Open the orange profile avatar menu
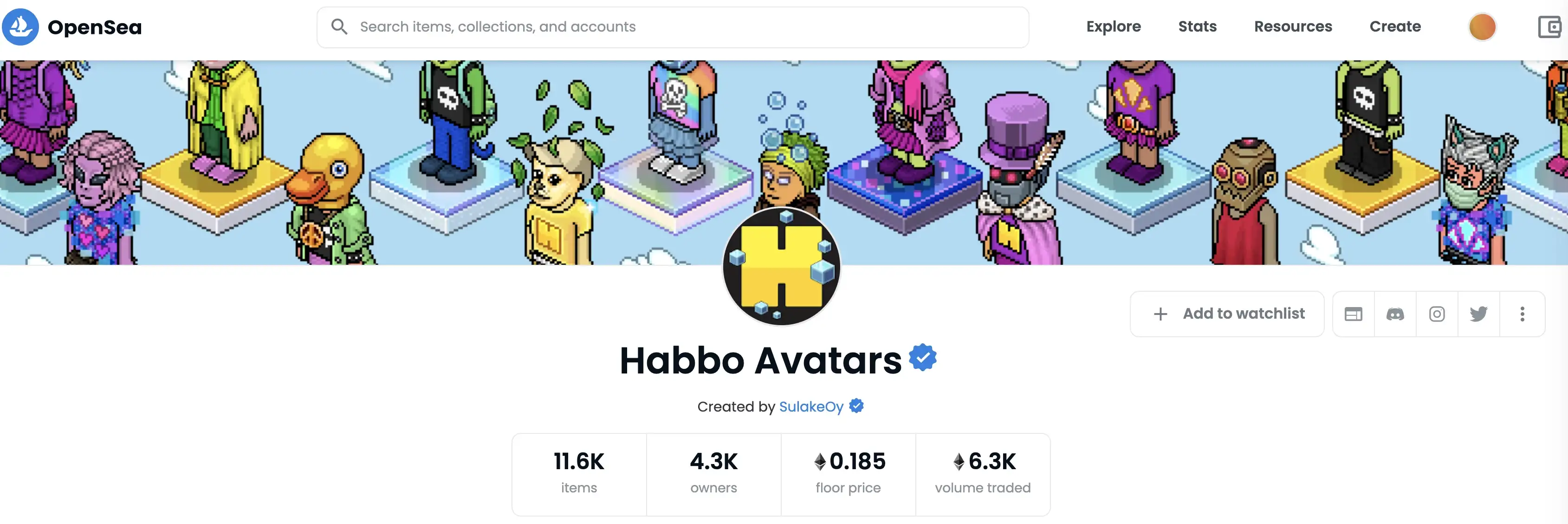The image size is (1568, 524). coord(1482,27)
